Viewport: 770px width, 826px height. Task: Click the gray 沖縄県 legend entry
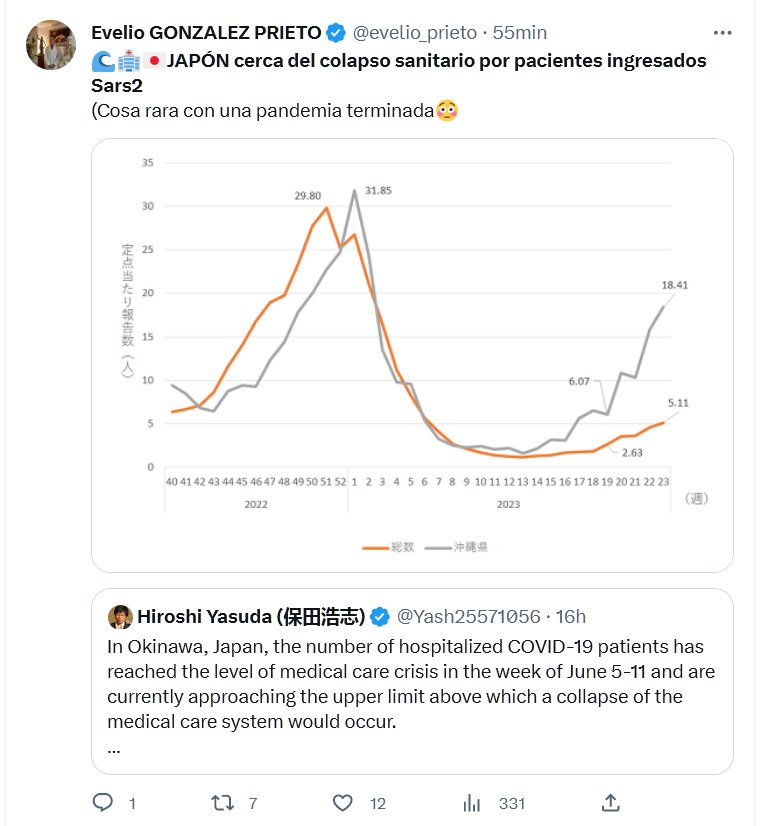pos(457,547)
